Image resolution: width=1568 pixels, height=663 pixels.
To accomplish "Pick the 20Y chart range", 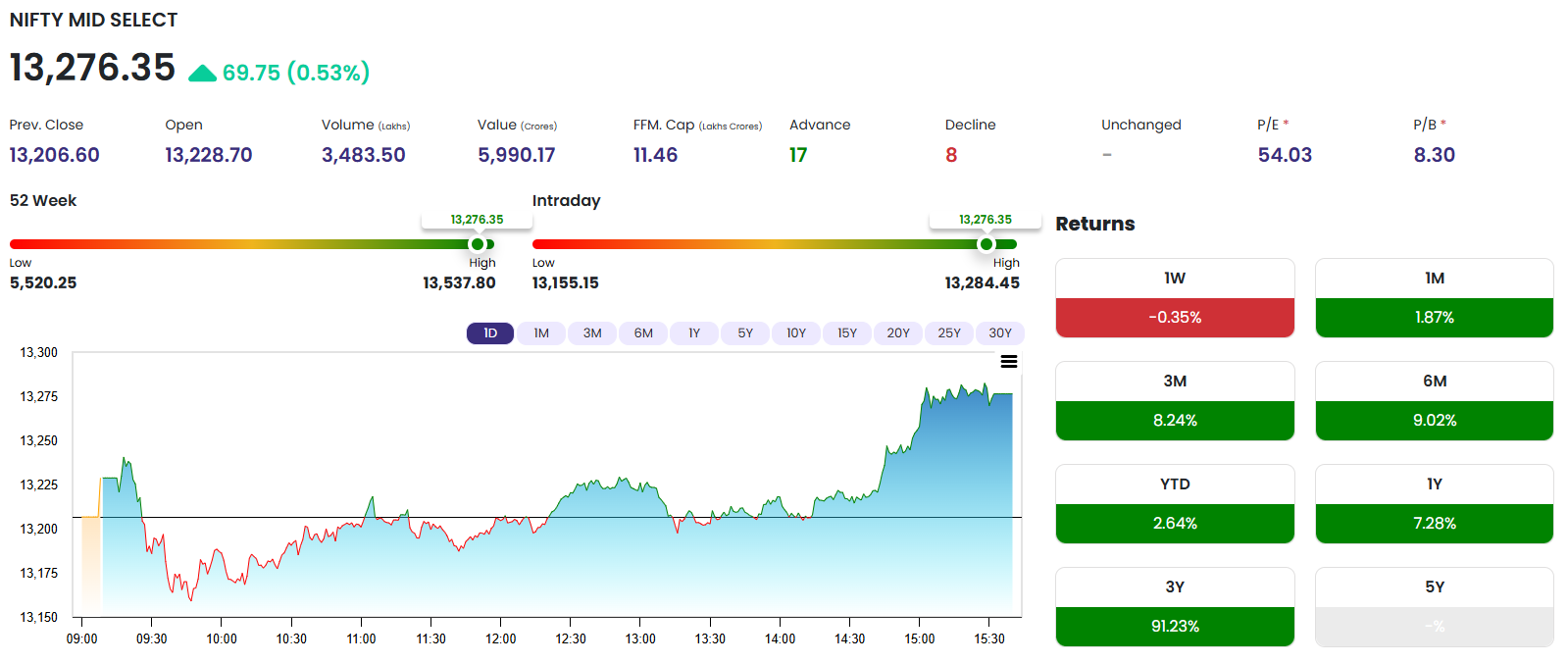I will tap(898, 333).
